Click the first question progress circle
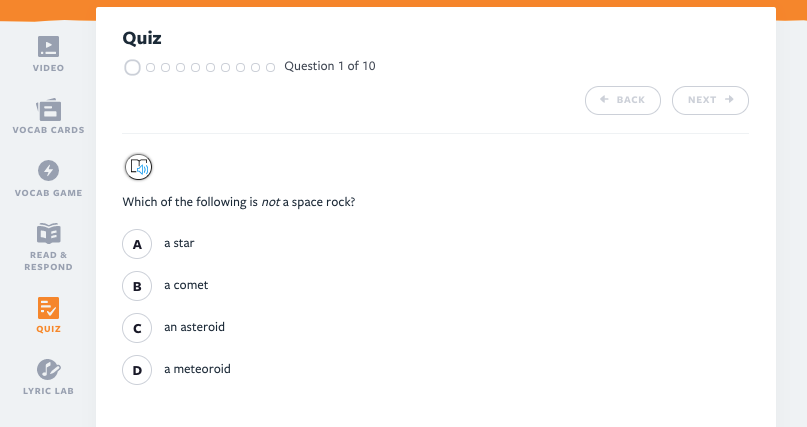This screenshot has width=807, height=427. point(132,68)
